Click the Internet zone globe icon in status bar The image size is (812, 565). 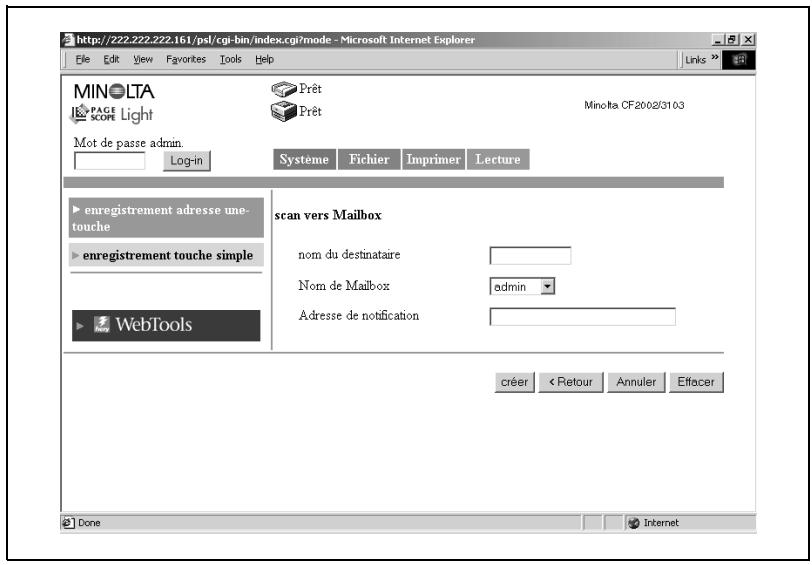pyautogui.click(x=633, y=523)
